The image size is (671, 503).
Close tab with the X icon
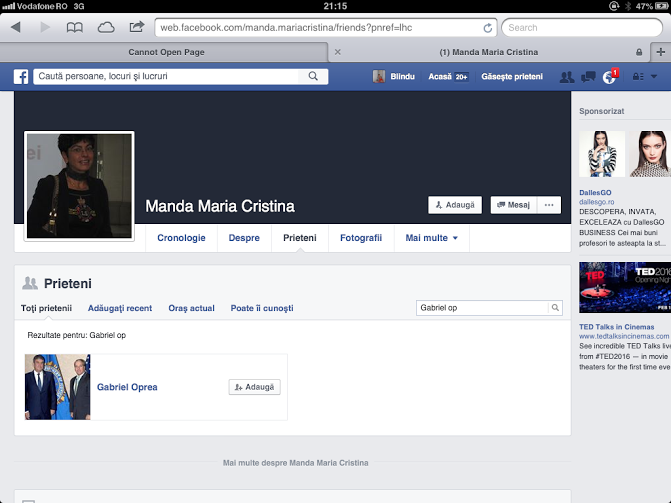coord(338,52)
